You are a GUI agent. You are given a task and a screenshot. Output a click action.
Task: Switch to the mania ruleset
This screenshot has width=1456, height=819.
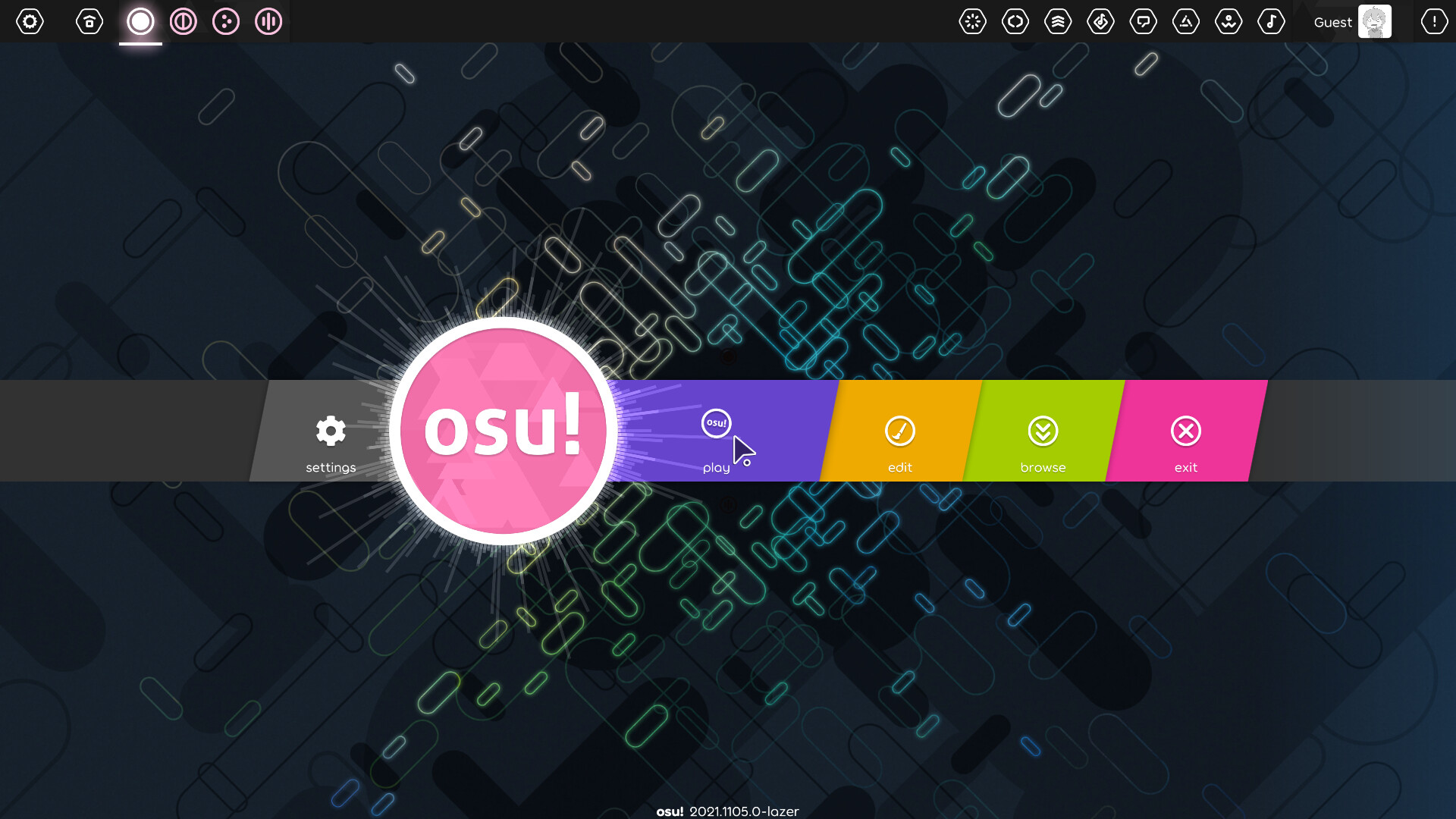click(x=268, y=21)
